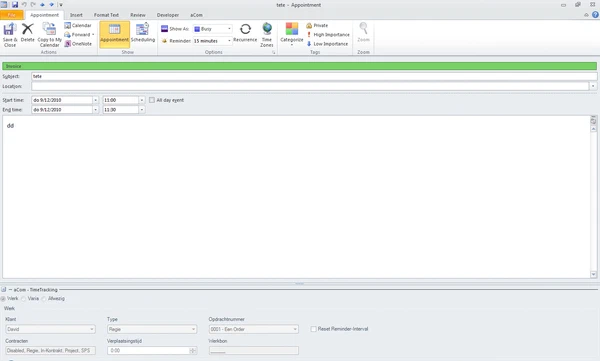Click the body scrollbar up arrow
600x361 pixels.
[x=593, y=129]
